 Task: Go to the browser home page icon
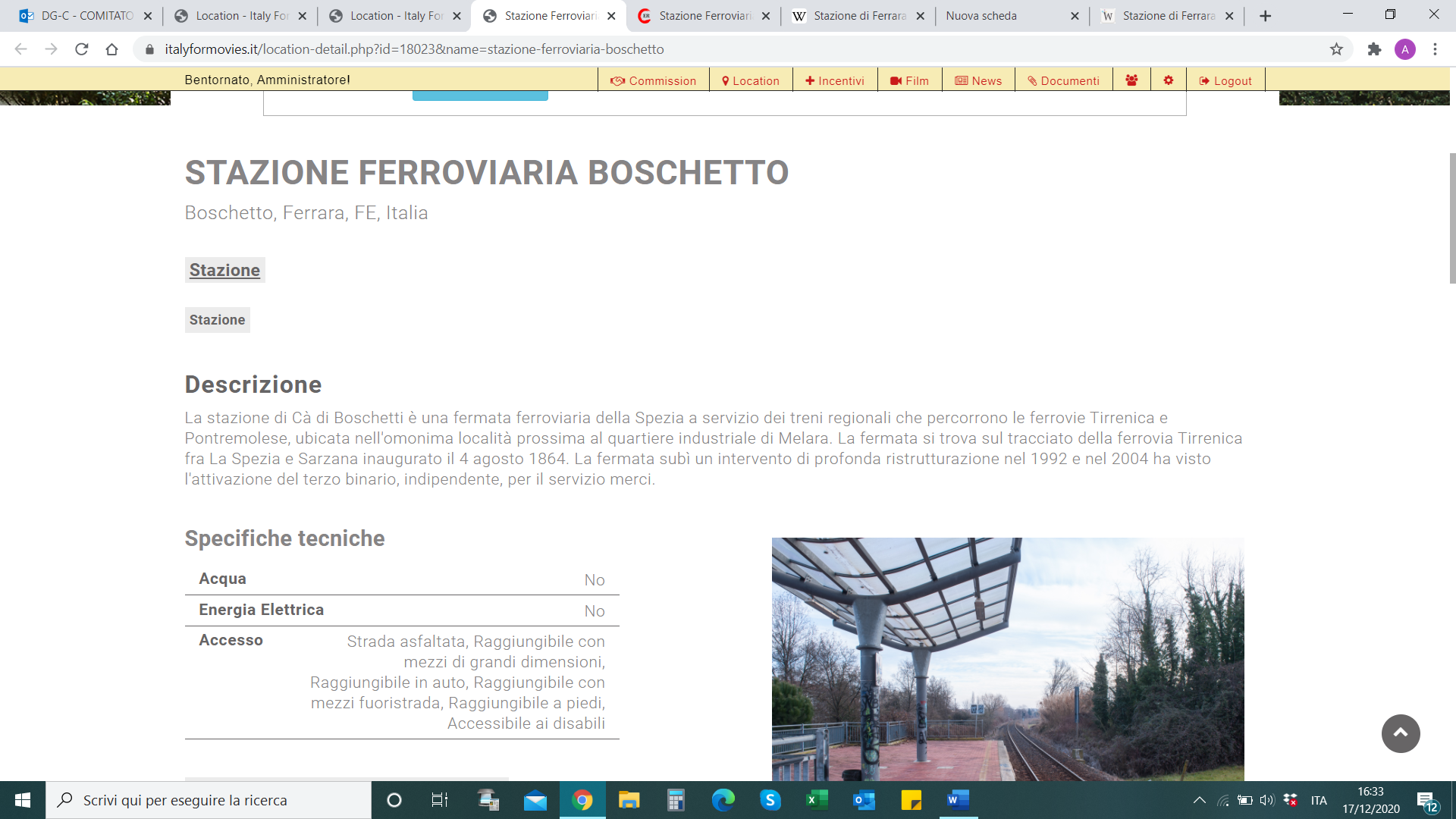coord(111,49)
